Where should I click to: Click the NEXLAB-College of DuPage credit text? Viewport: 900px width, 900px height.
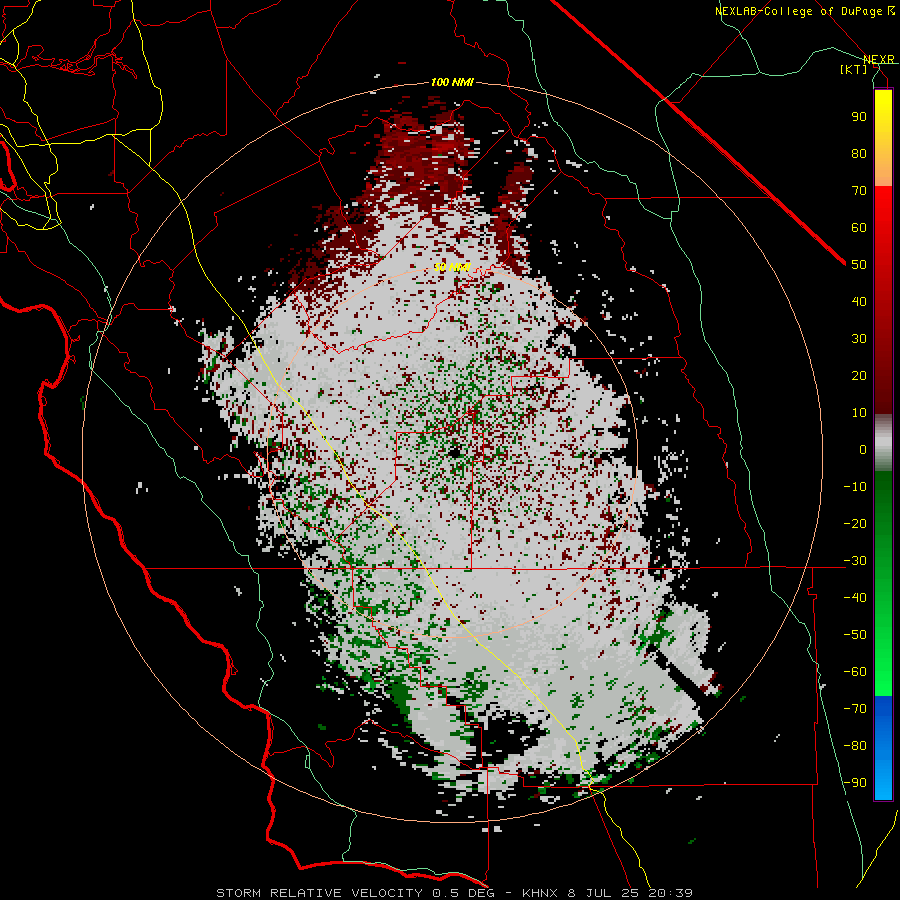805,11
